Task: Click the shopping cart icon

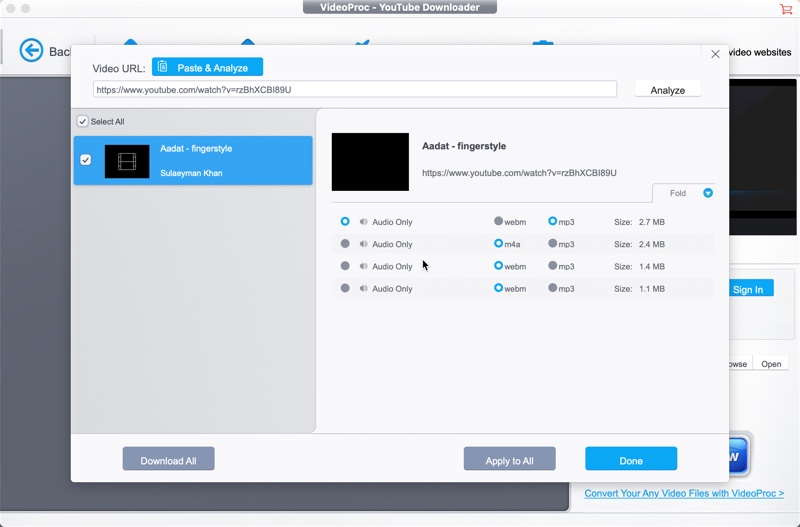Action: tap(786, 9)
